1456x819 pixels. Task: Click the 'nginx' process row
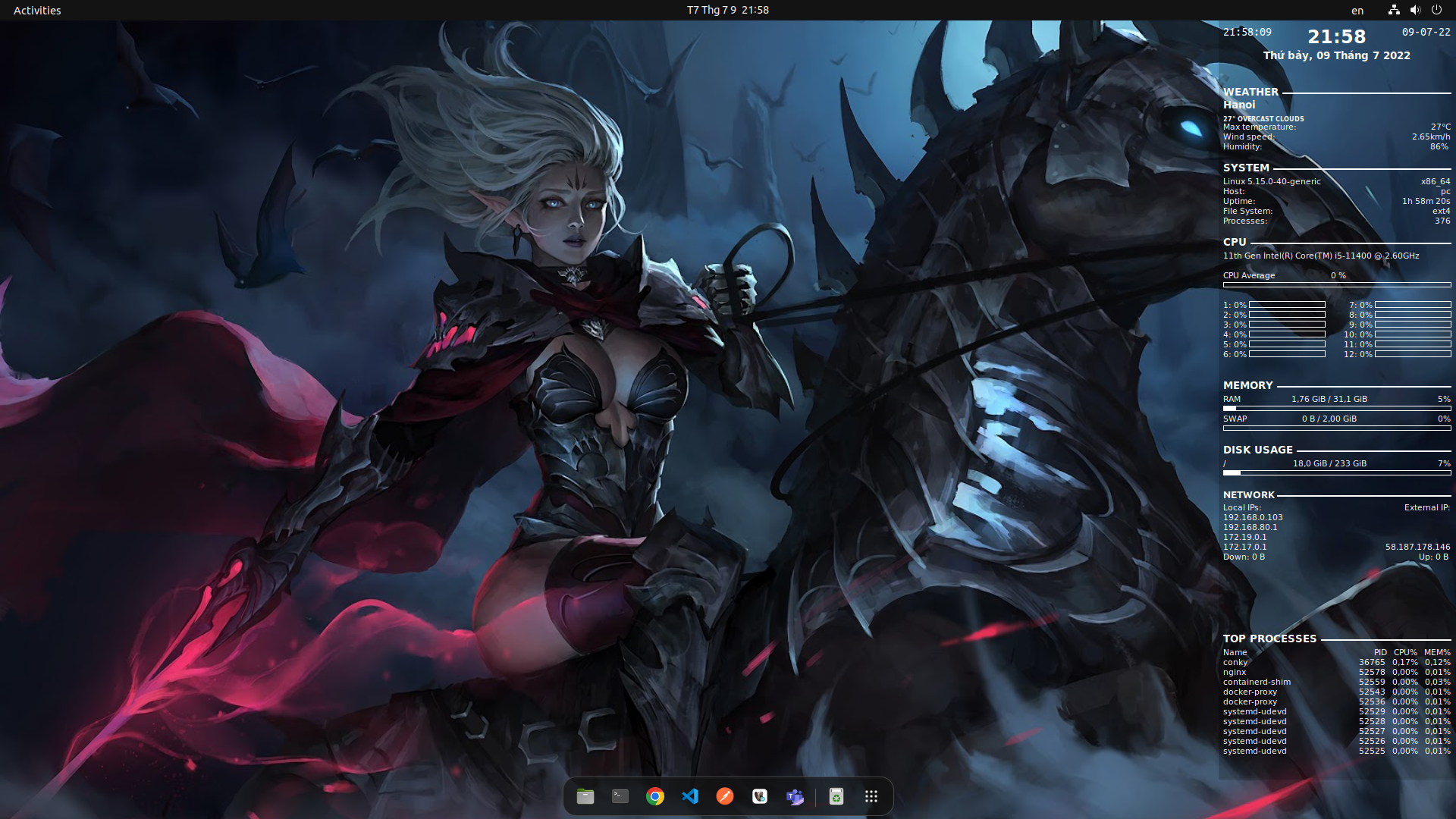pos(1337,672)
